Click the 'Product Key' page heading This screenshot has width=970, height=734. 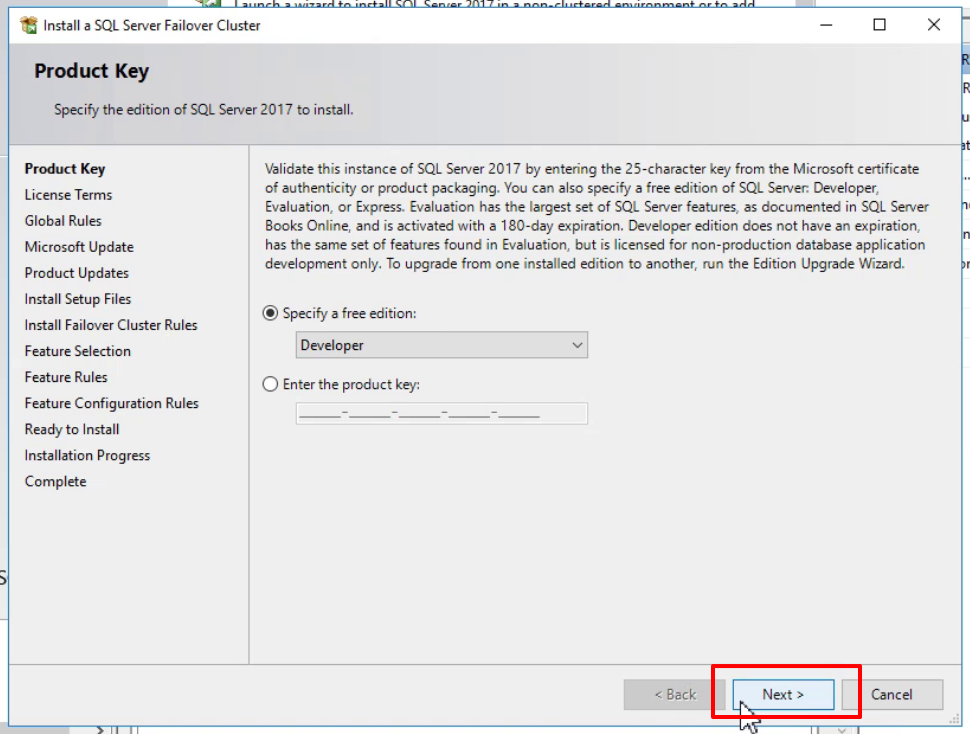(92, 71)
